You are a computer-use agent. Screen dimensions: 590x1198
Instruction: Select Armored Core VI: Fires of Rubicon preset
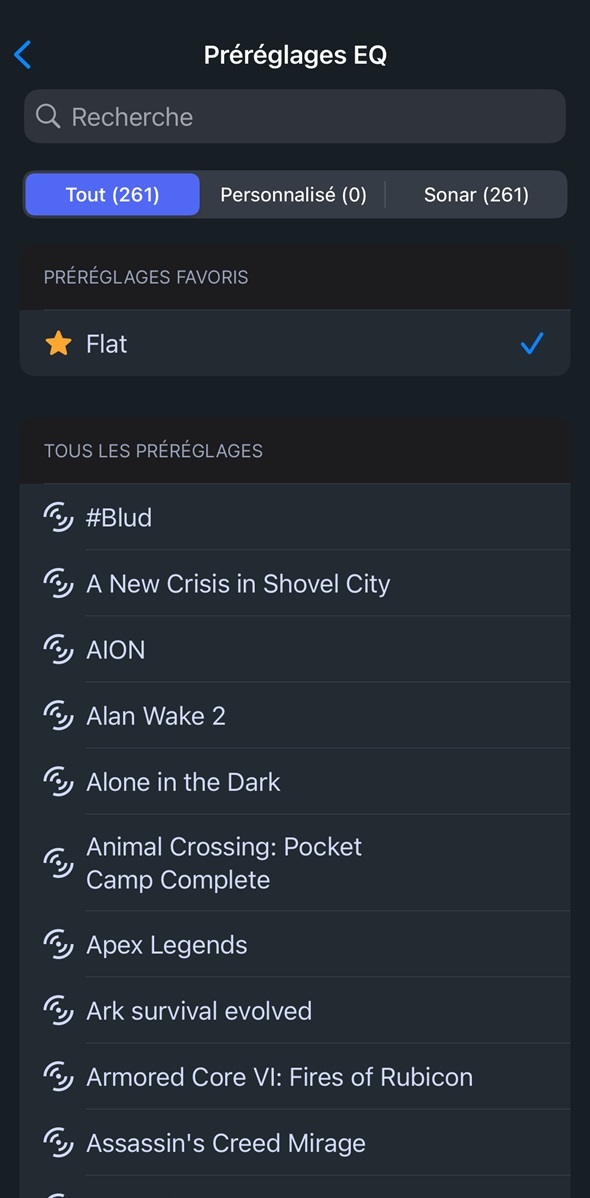295,1077
